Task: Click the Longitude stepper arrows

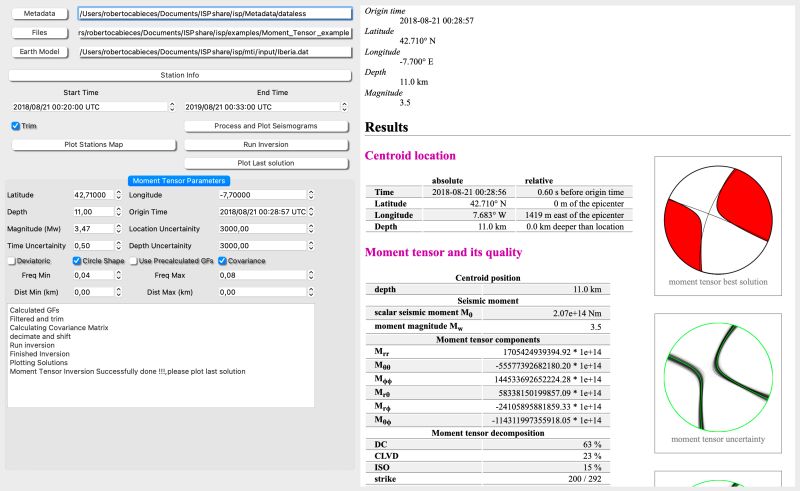Action: (311, 194)
